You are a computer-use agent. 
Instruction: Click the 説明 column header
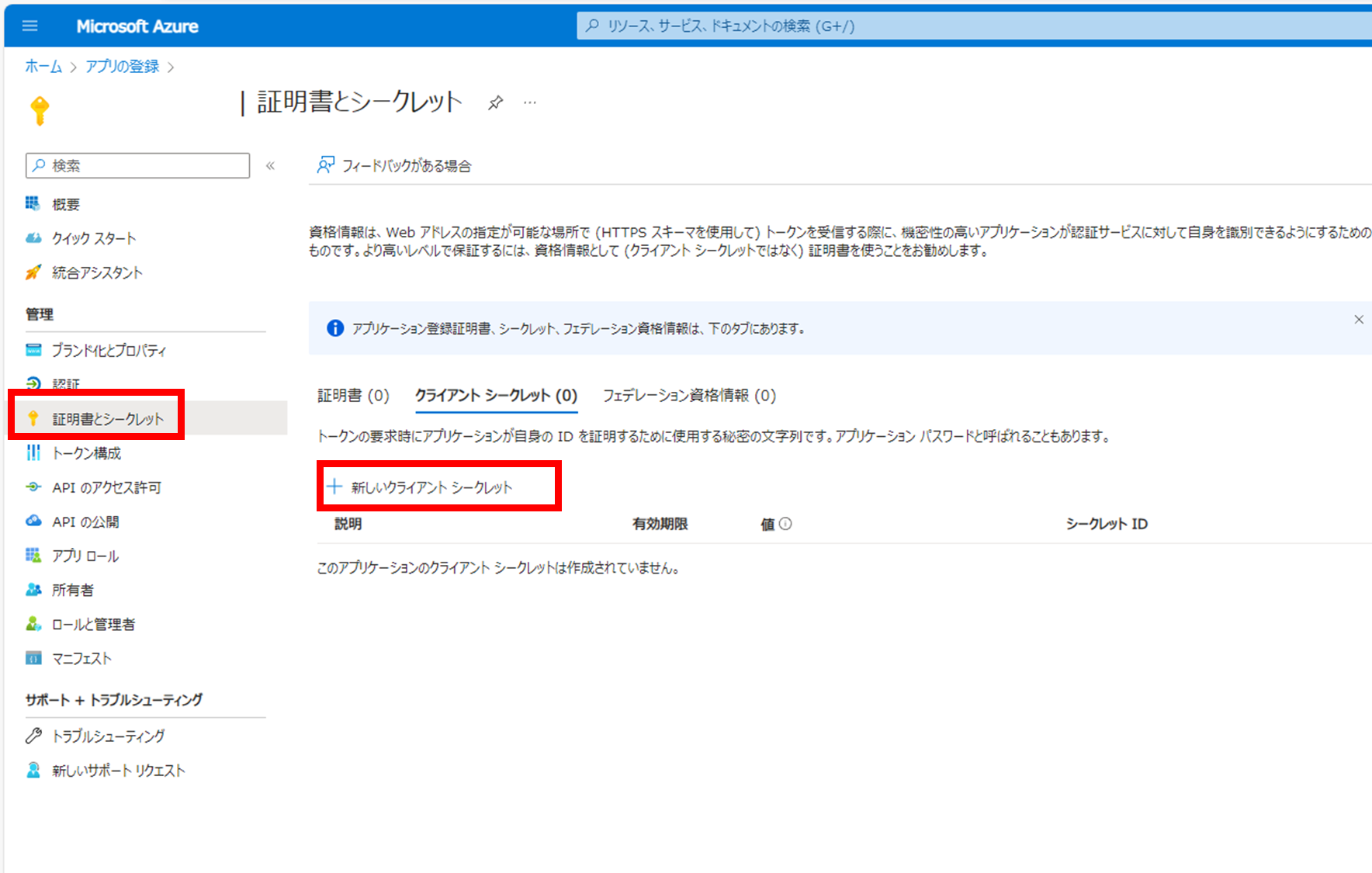348,524
